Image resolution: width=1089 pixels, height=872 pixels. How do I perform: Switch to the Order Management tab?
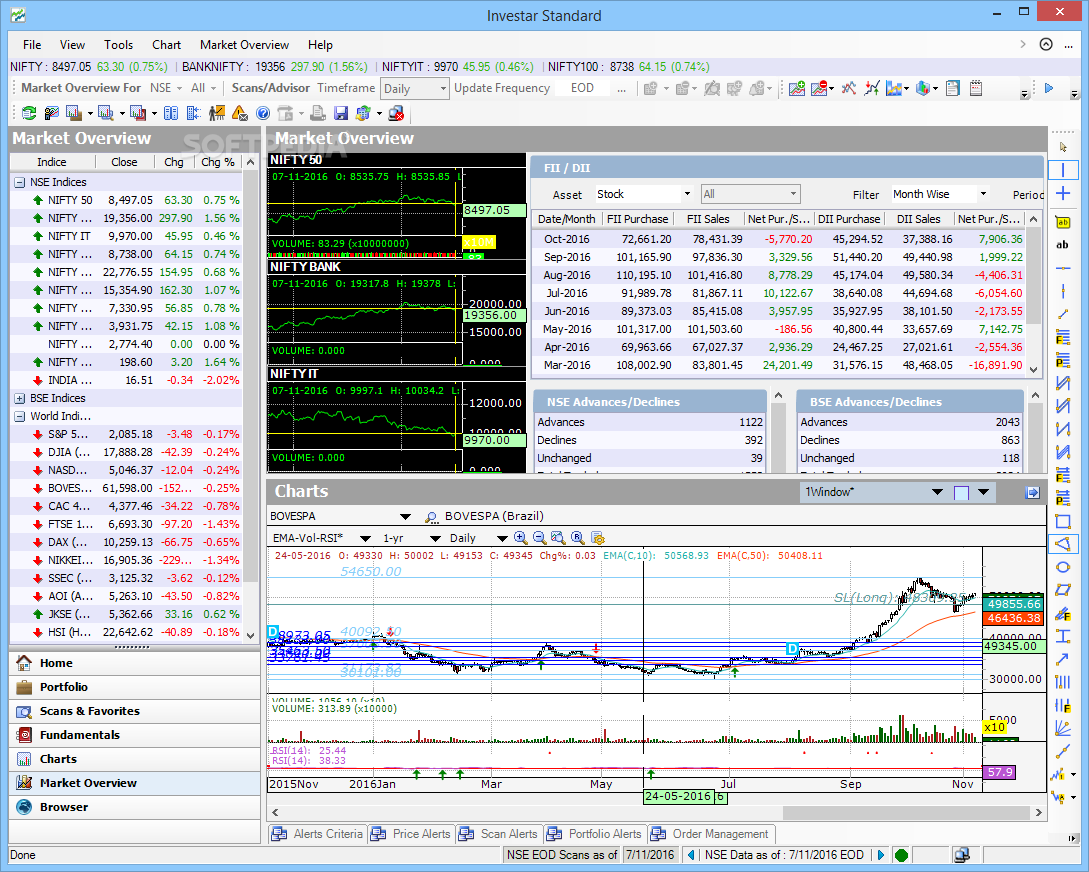coord(711,834)
